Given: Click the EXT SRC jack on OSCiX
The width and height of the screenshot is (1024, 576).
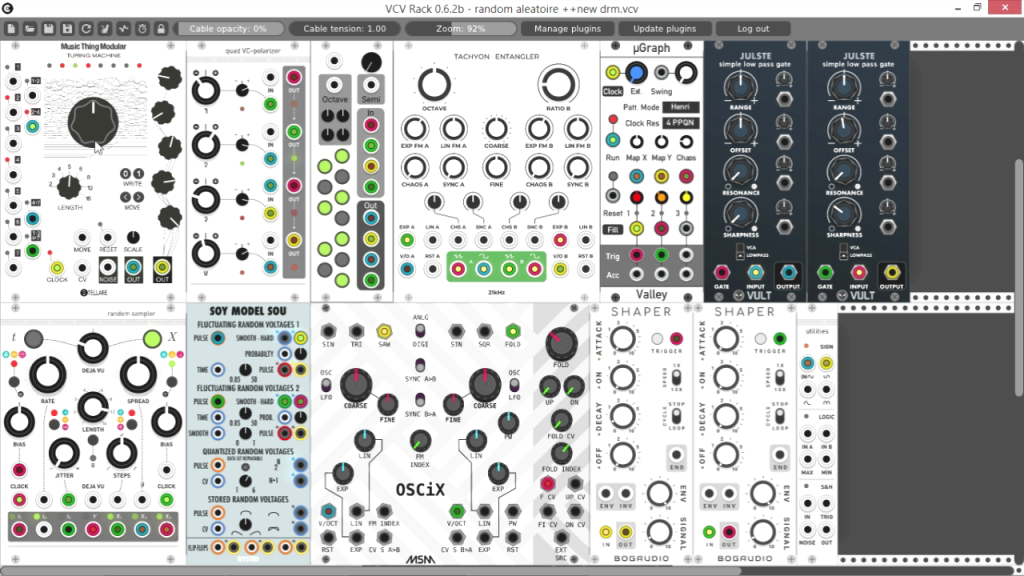Looking at the screenshot, I should (x=561, y=538).
